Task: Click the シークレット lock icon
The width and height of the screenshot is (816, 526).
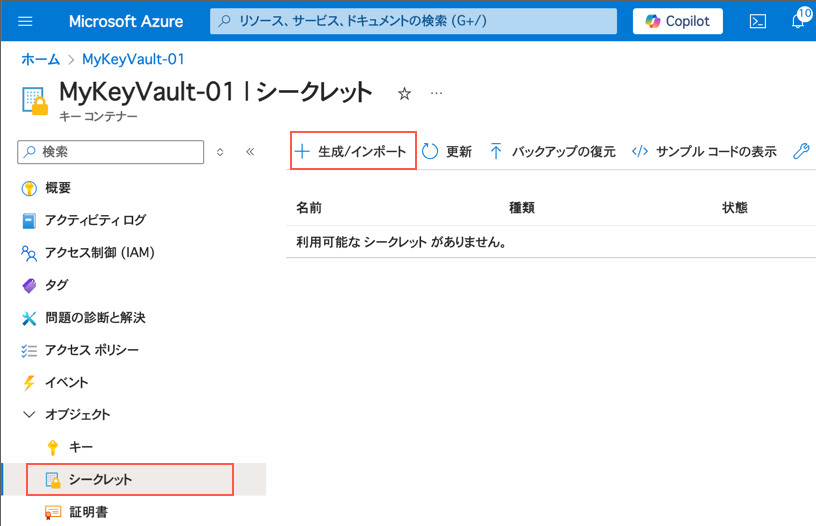Action: [x=53, y=480]
